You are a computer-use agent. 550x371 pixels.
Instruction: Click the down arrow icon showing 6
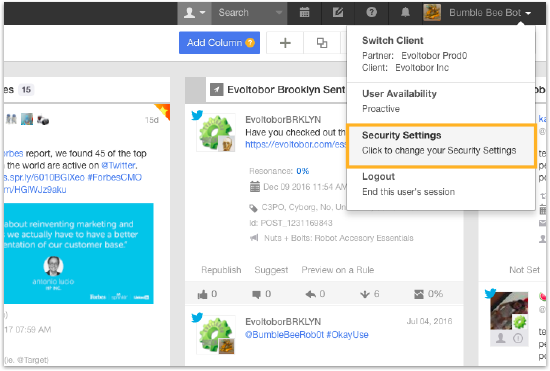(365, 294)
